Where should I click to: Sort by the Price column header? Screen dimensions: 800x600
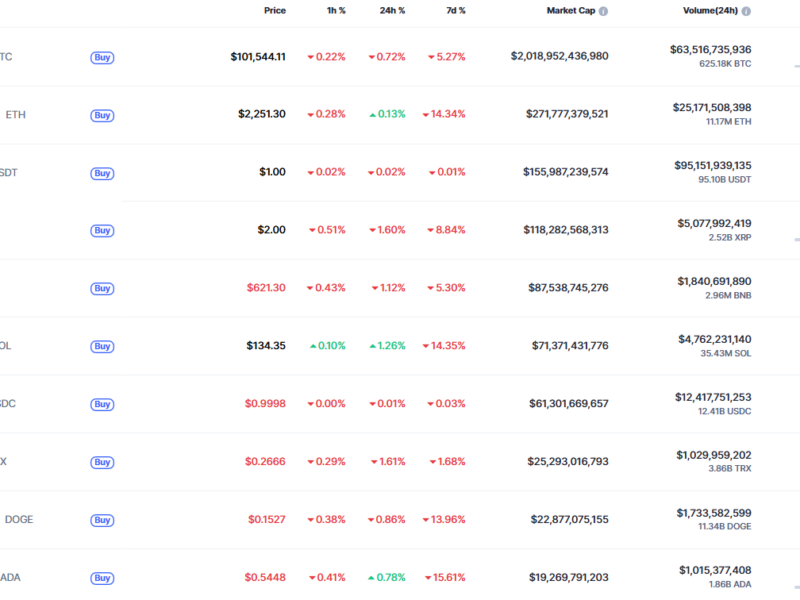[274, 11]
